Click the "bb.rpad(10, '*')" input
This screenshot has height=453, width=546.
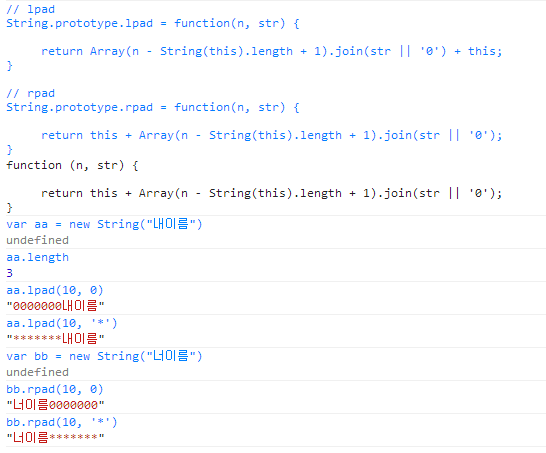click(62, 422)
